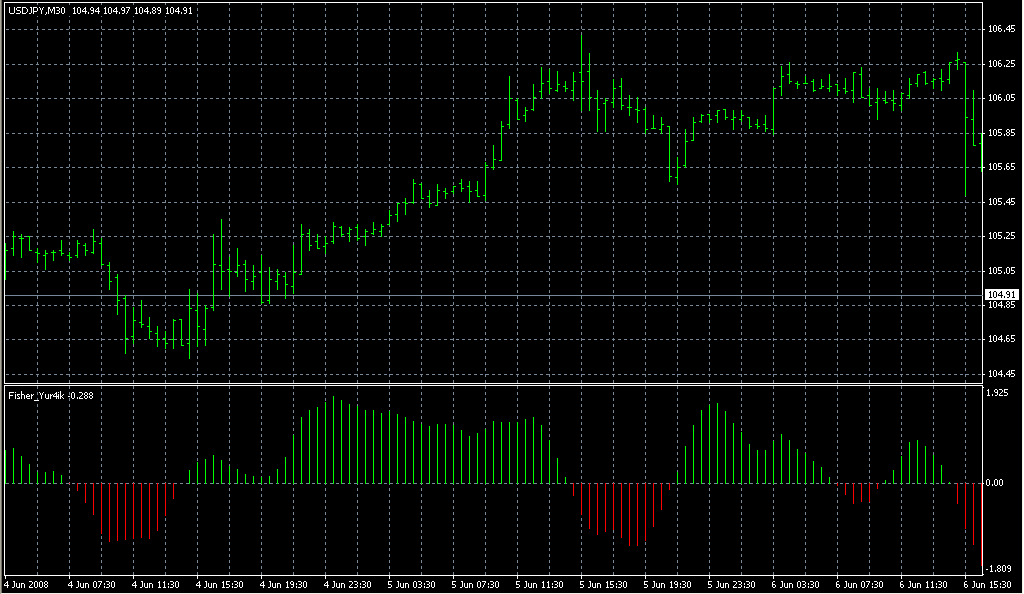Click the 104.45 price scale label
This screenshot has height=594, width=1024.
pyautogui.click(x=1002, y=374)
